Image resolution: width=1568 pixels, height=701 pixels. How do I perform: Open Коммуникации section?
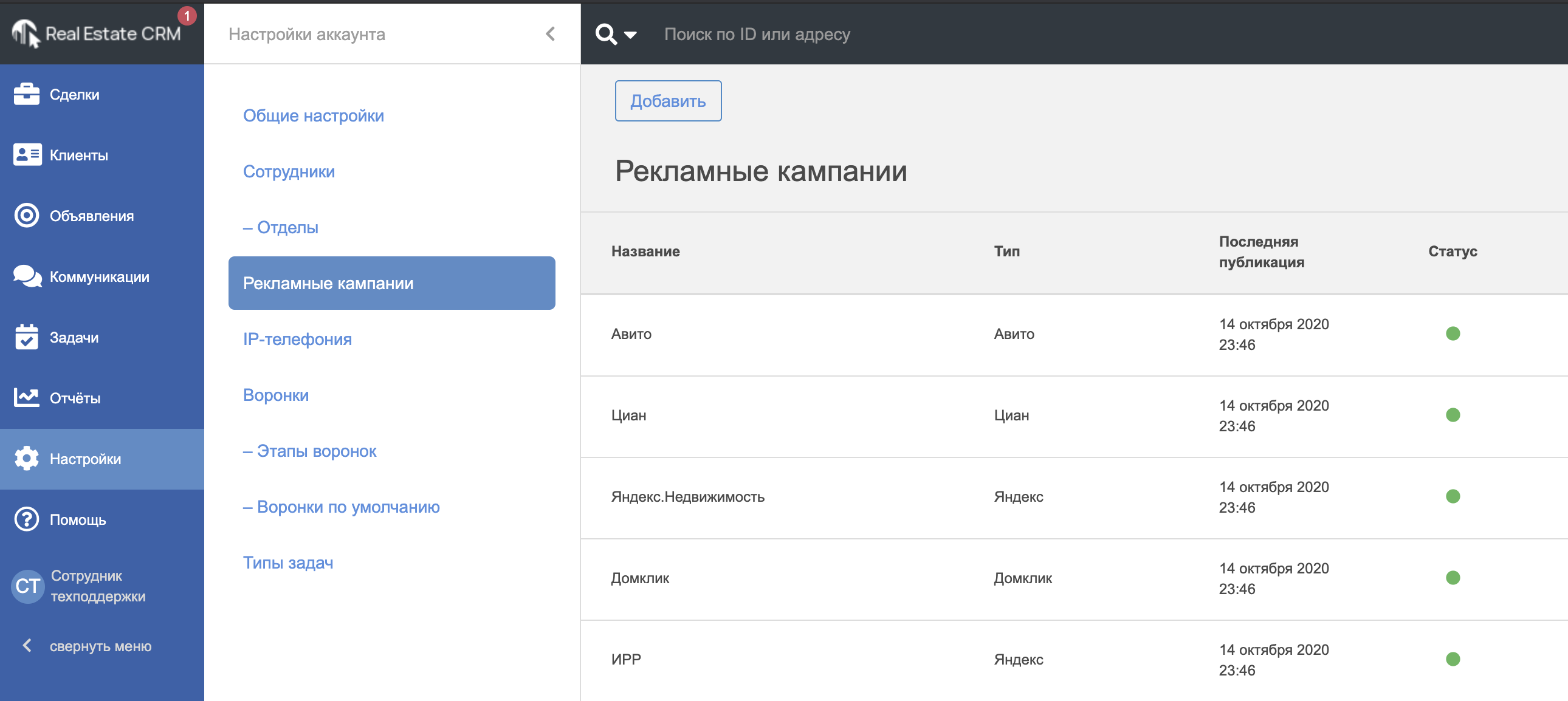[99, 277]
